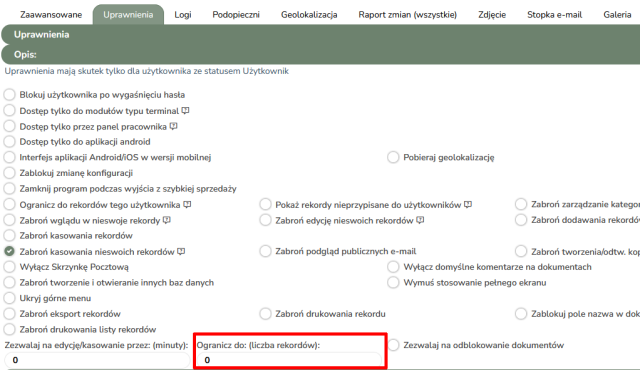Uncheck Zabroń kasowania nieswoich rekordów
This screenshot has height=370, width=640.
[x=9, y=251]
